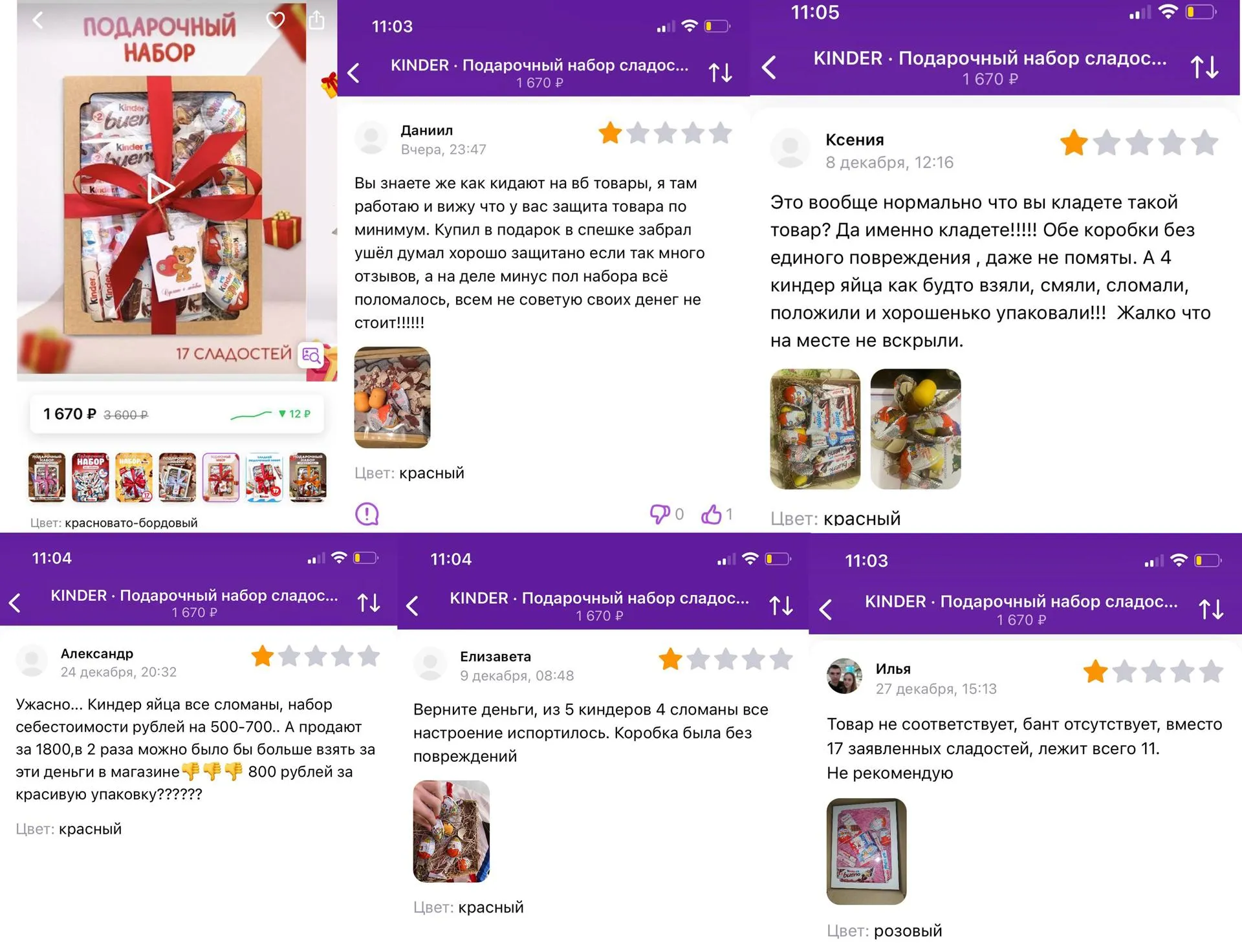Screen dimensions: 1242x952
Task: Open the sort arrows in the Александр review header
Action: (369, 603)
